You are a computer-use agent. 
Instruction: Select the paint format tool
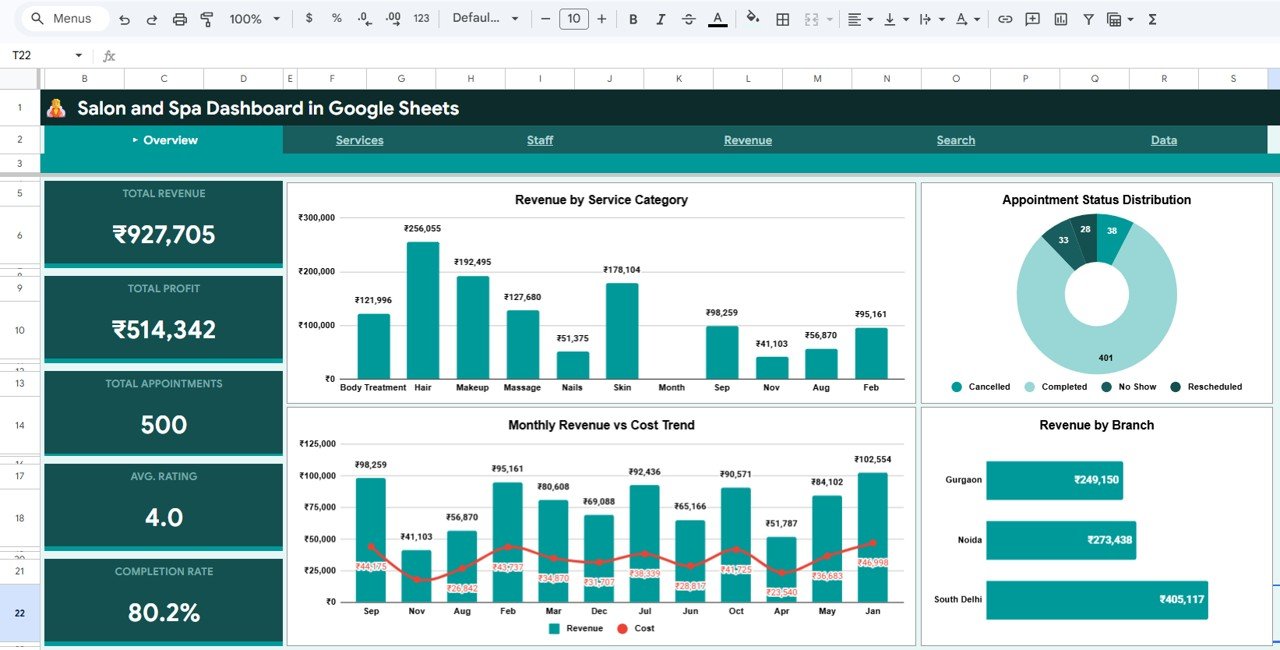[x=207, y=18]
